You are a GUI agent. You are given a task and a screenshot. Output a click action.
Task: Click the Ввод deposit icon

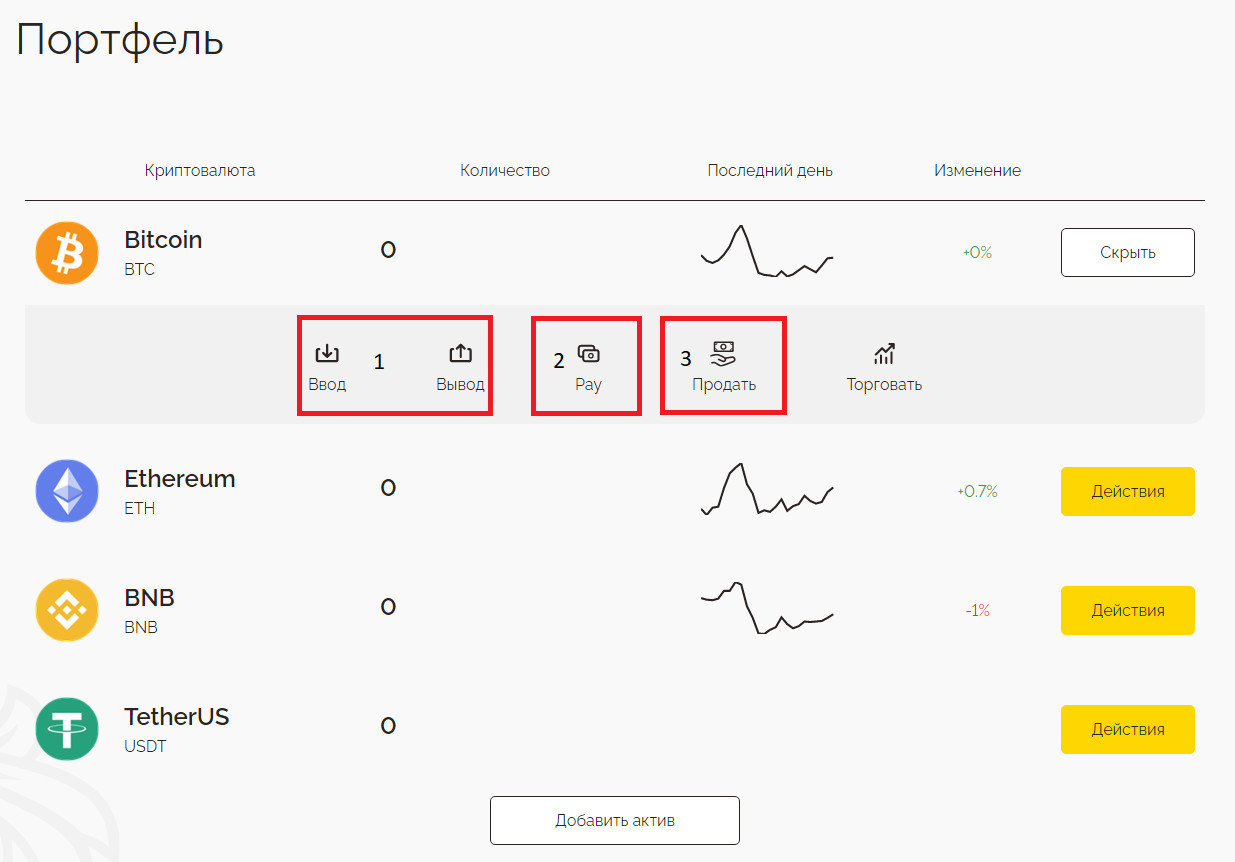point(327,353)
